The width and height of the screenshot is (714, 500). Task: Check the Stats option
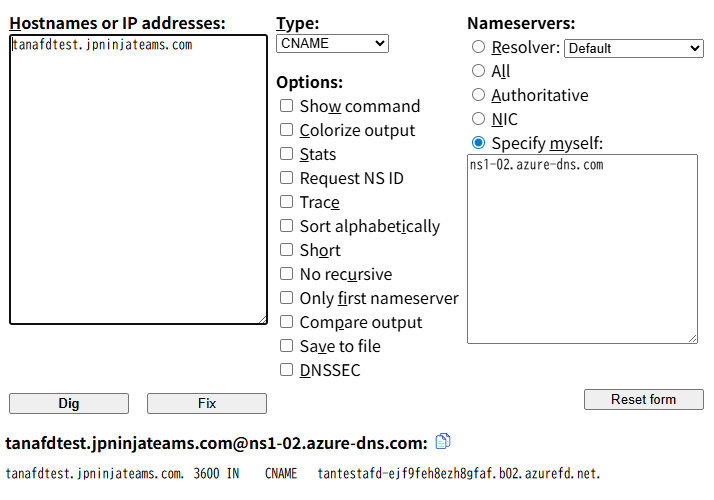[286, 154]
